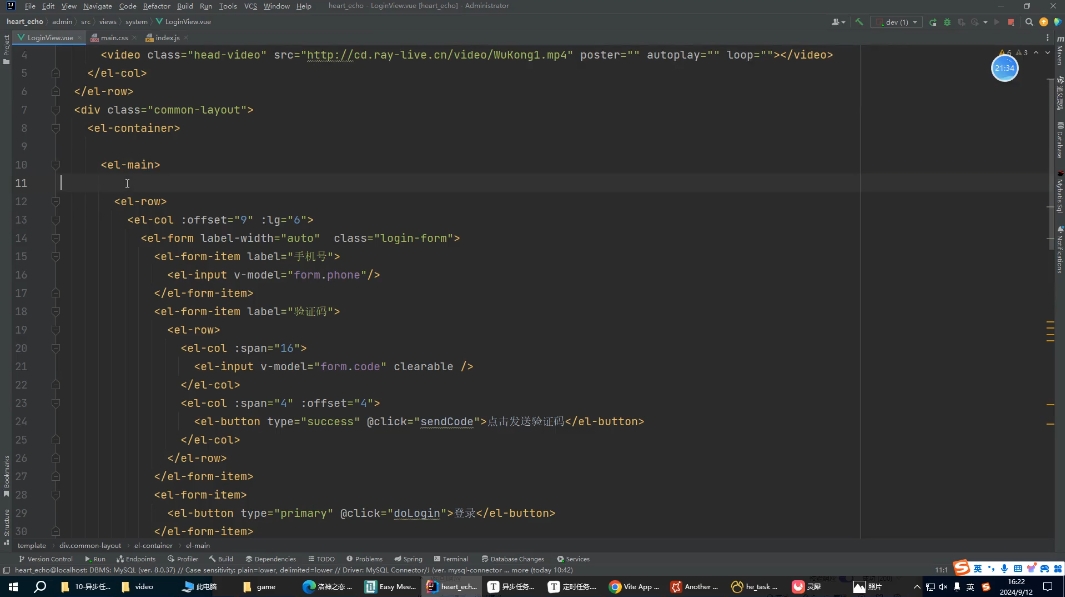Collapse the div common-layout fold marker
The width and height of the screenshot is (1065, 597).
[x=56, y=110]
